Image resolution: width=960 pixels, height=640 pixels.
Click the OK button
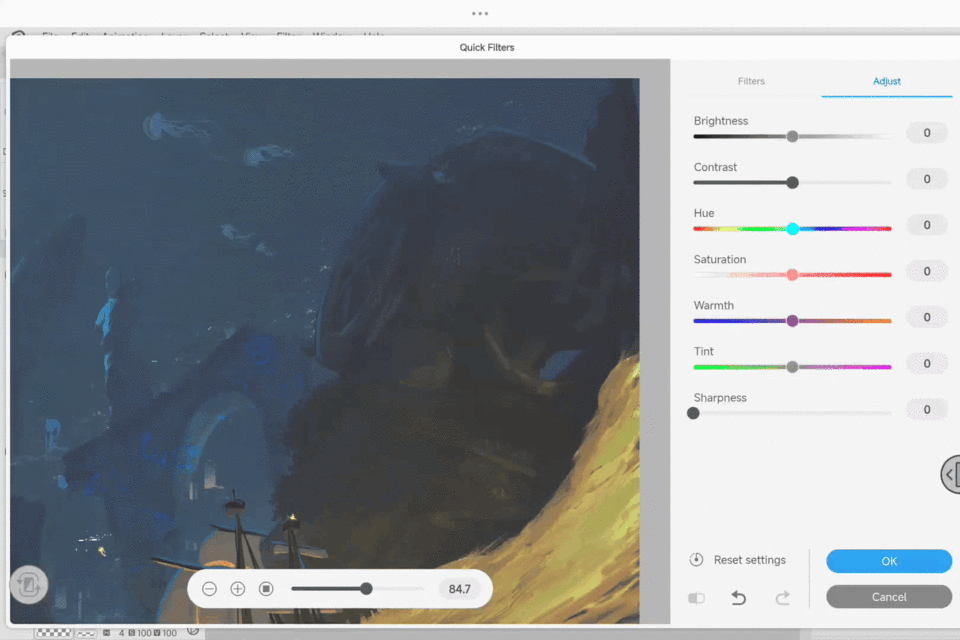click(889, 561)
